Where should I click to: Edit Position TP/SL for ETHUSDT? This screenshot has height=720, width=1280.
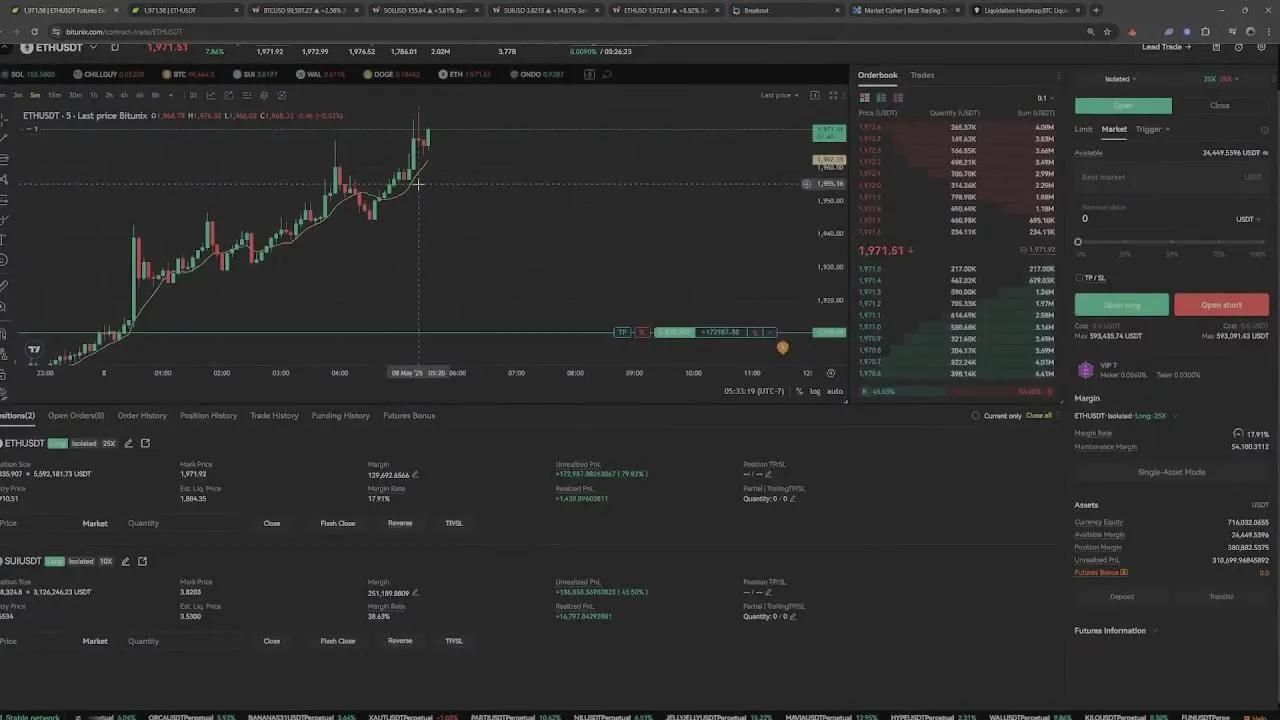pyautogui.click(x=769, y=474)
